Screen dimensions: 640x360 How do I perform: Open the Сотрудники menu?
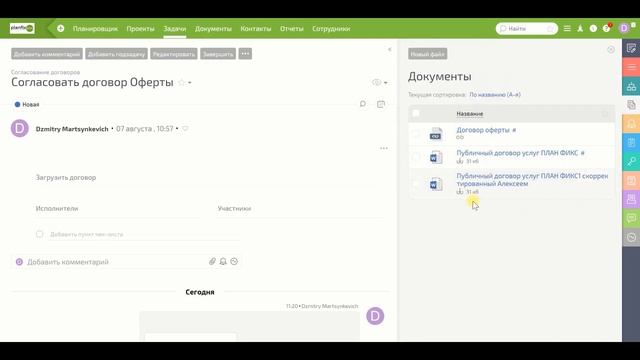click(331, 29)
